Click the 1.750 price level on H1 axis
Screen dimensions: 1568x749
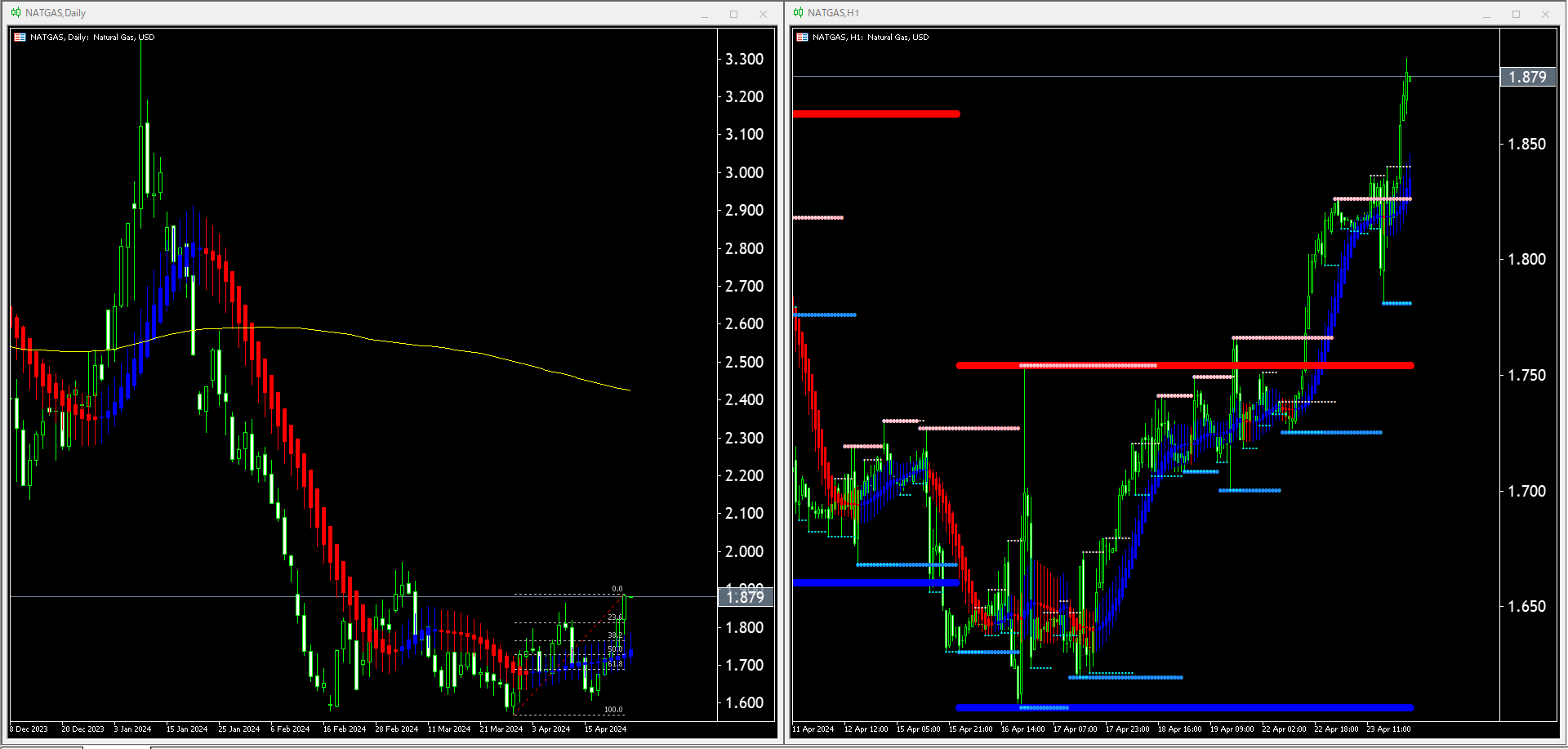[1527, 375]
